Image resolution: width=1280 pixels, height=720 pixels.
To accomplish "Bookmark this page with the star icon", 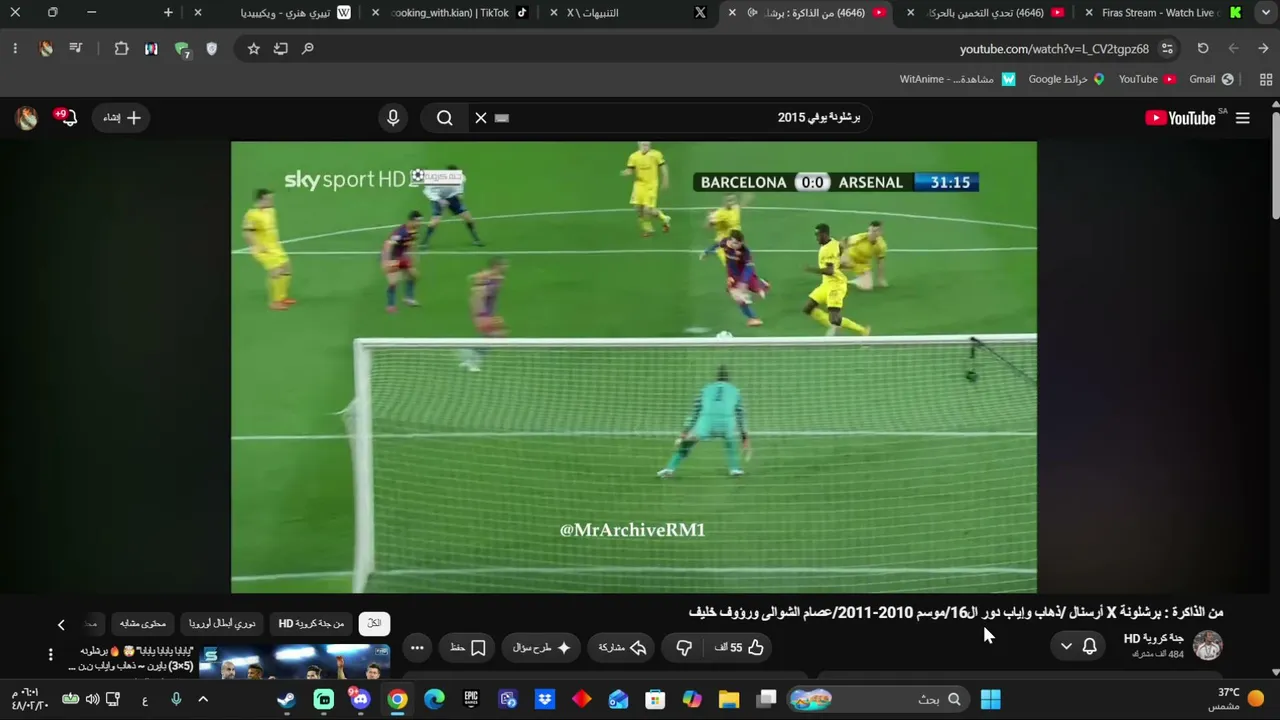I will tap(254, 48).
